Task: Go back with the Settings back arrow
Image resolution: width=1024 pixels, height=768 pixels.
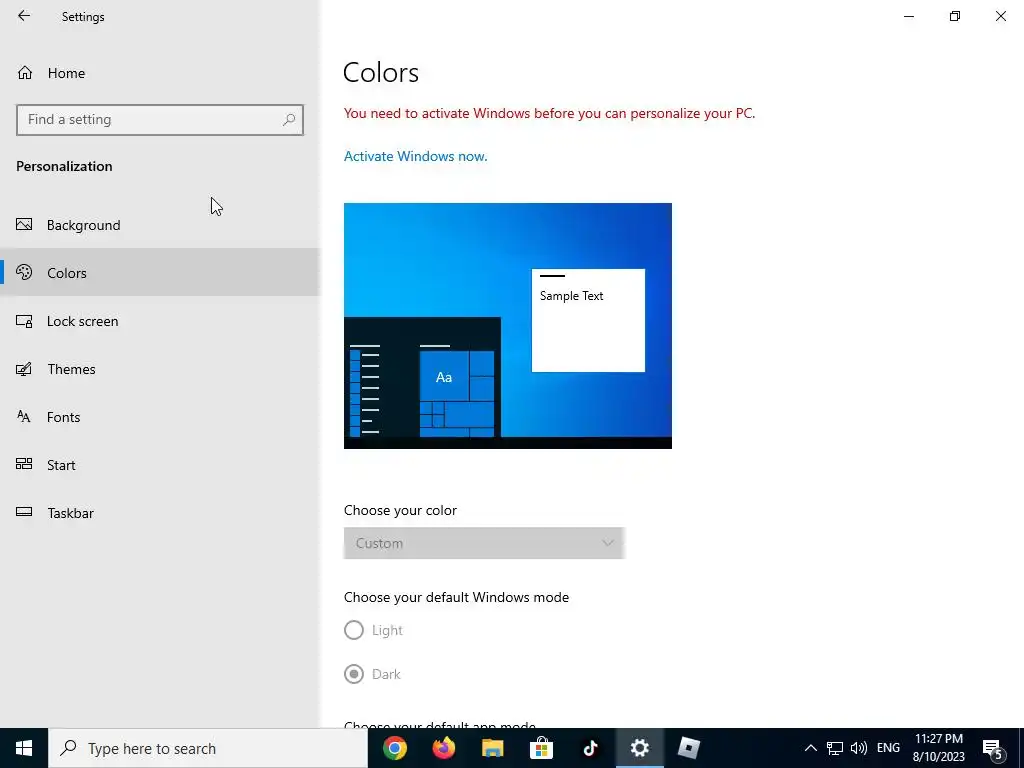Action: pyautogui.click(x=24, y=16)
